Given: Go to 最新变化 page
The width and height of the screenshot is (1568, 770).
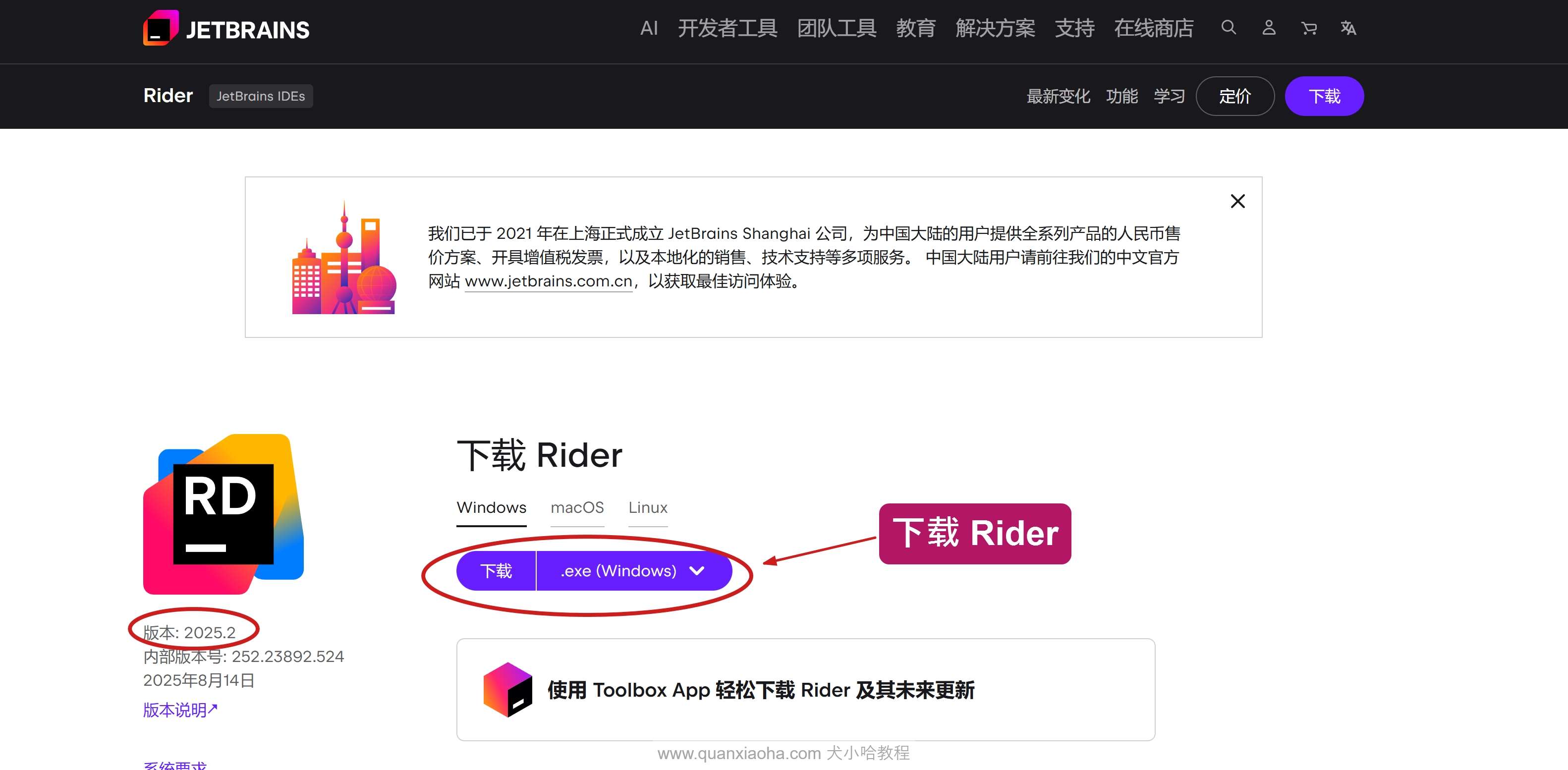Looking at the screenshot, I should [x=1058, y=96].
